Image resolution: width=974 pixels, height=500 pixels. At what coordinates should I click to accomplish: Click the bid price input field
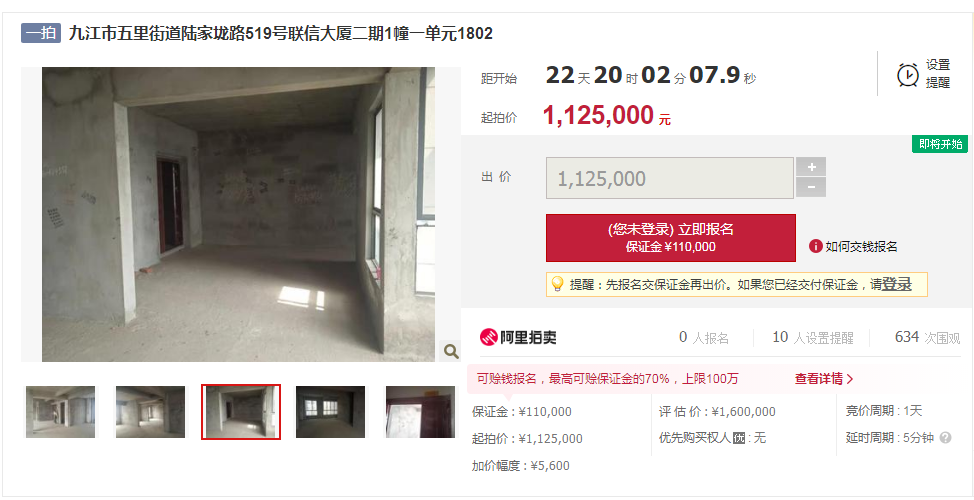[x=670, y=178]
